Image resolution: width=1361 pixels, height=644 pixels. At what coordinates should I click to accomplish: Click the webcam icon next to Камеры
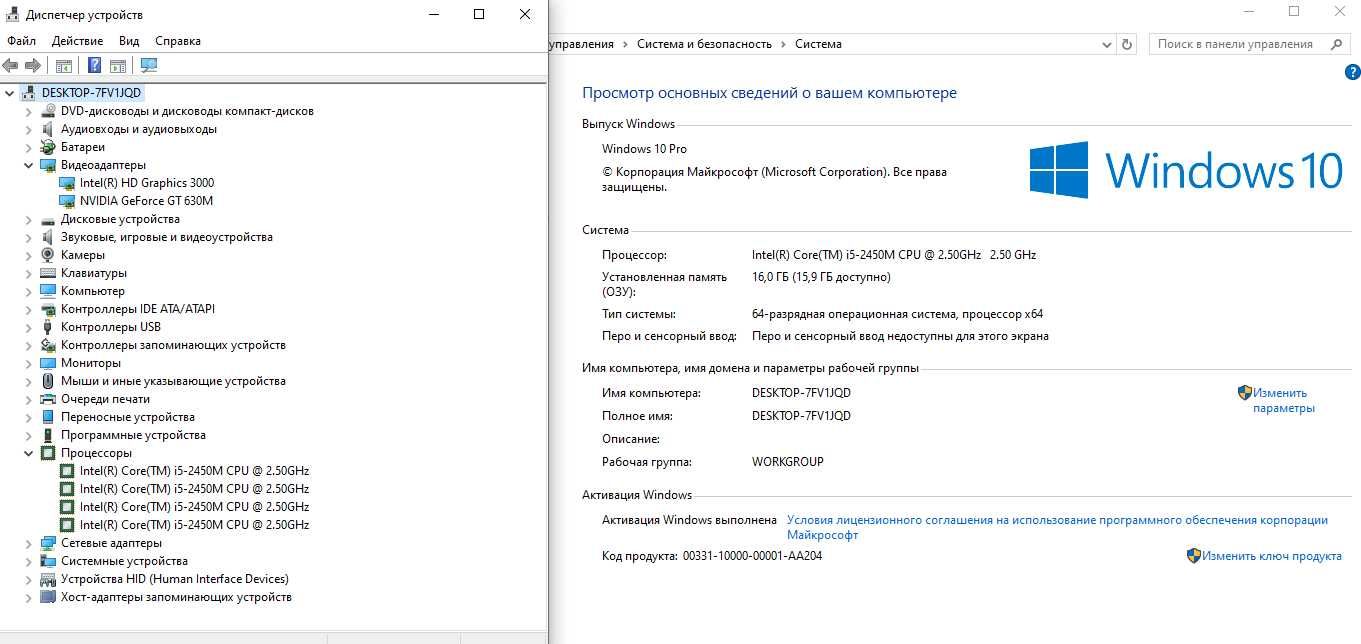tap(48, 255)
